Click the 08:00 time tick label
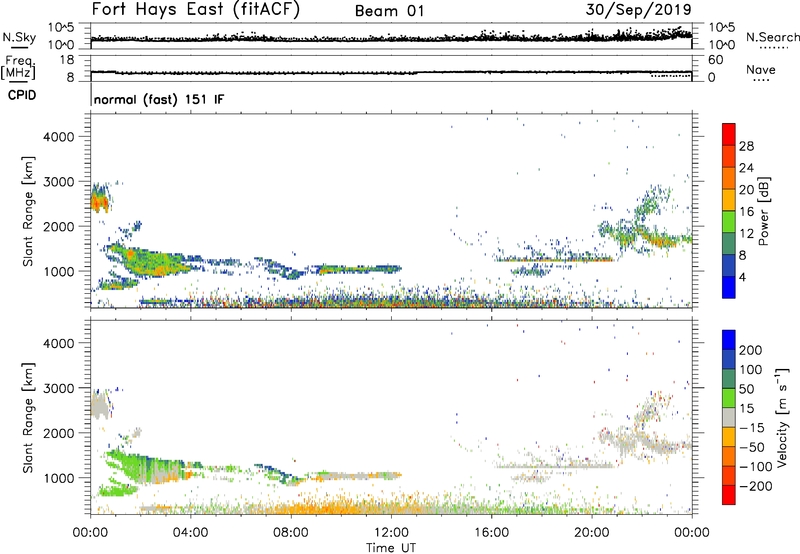 click(291, 533)
